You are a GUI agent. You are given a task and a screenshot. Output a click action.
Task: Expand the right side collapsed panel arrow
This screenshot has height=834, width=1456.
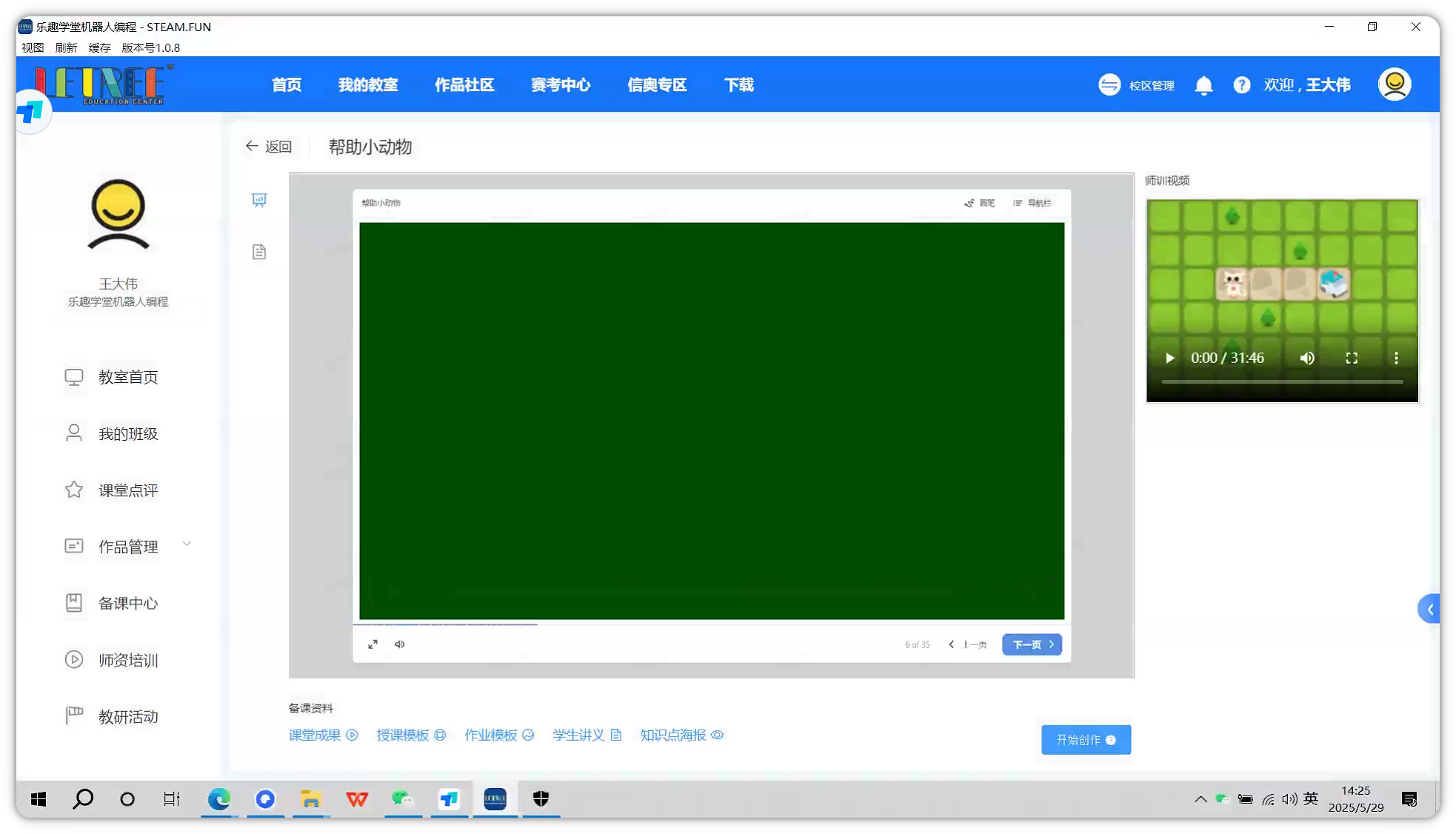[x=1430, y=609]
